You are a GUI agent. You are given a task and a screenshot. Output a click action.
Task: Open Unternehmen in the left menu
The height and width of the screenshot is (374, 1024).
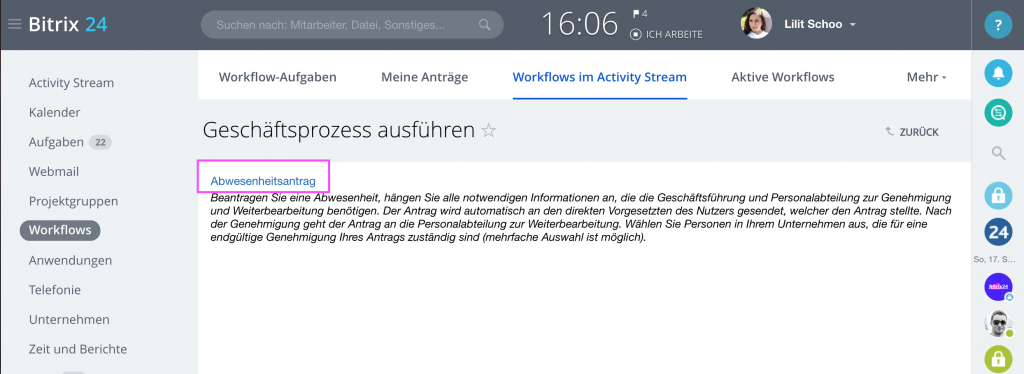[x=69, y=319]
